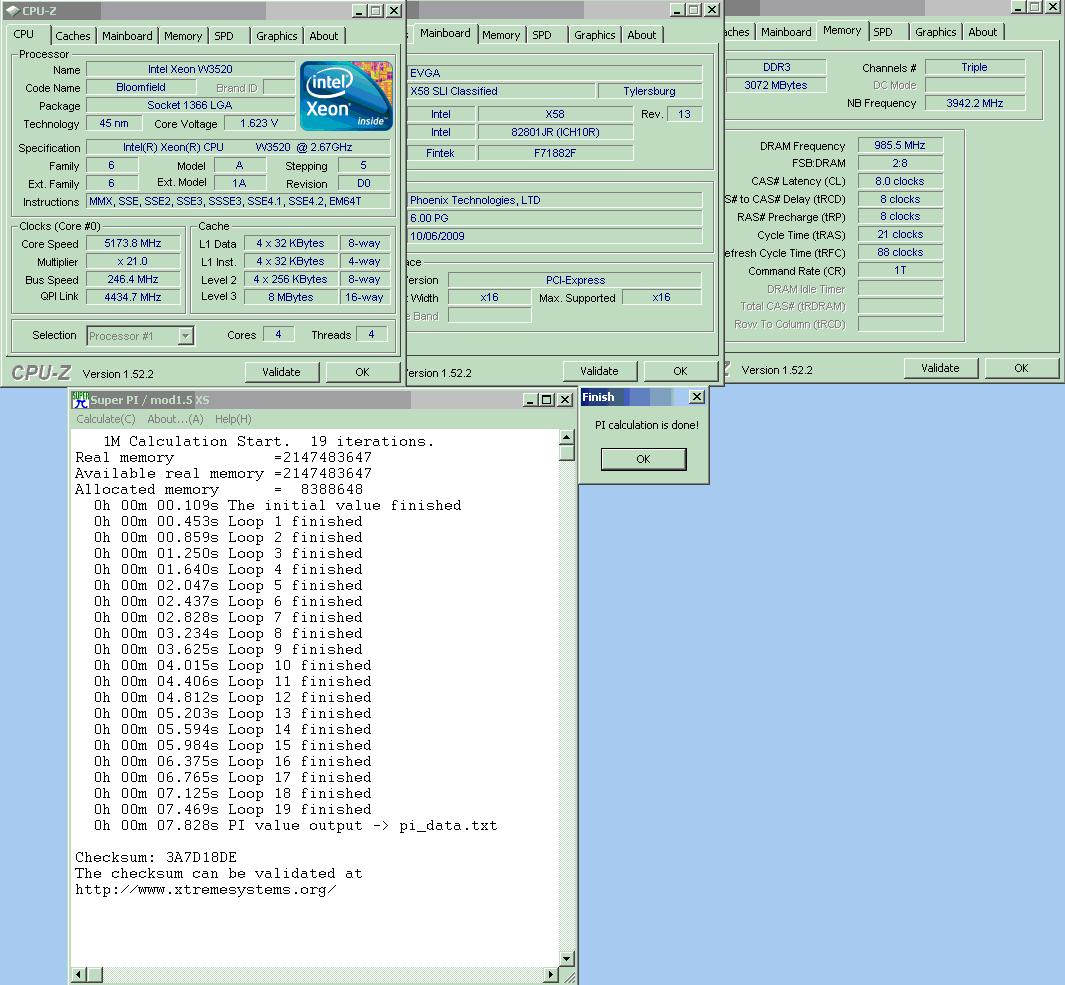Click the Checksum: 3A7D18DE line
The image size is (1065, 985).
point(156,857)
